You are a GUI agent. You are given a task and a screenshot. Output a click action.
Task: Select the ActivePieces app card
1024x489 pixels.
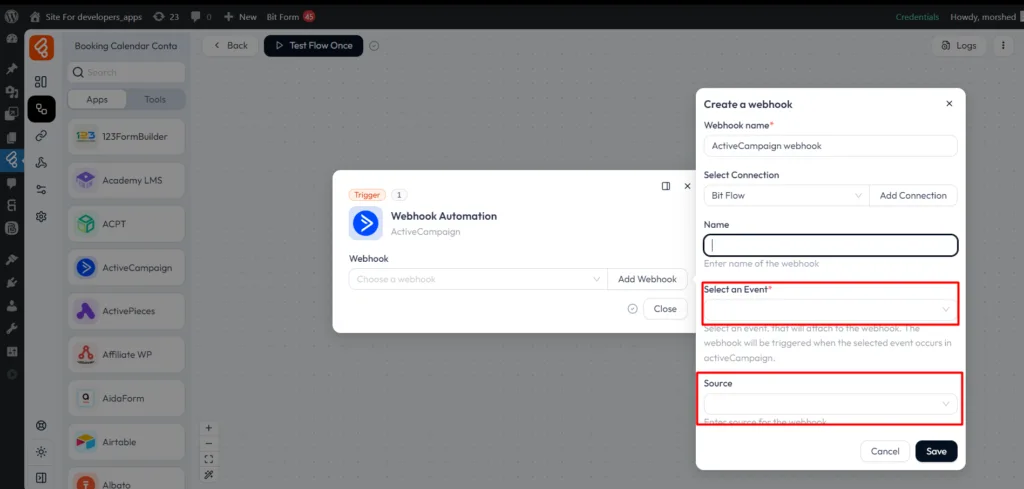pyautogui.click(x=126, y=311)
